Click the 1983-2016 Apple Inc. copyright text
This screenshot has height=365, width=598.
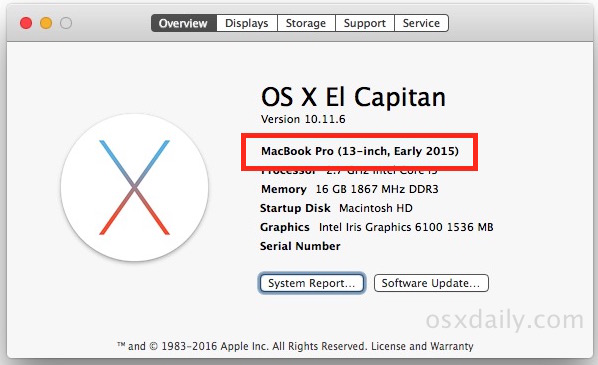[x=215, y=346]
